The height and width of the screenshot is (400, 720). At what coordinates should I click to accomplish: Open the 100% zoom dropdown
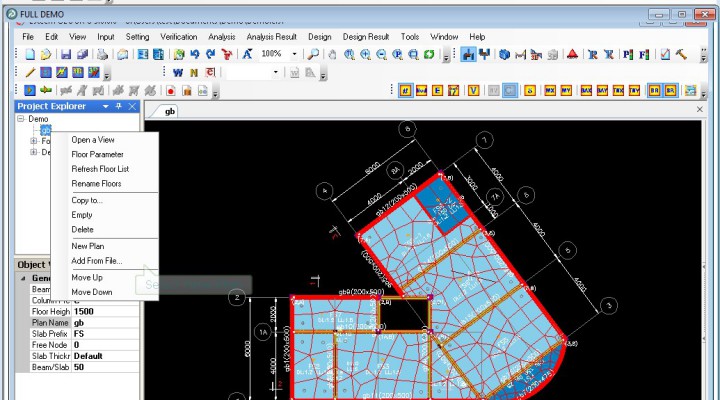coord(294,55)
